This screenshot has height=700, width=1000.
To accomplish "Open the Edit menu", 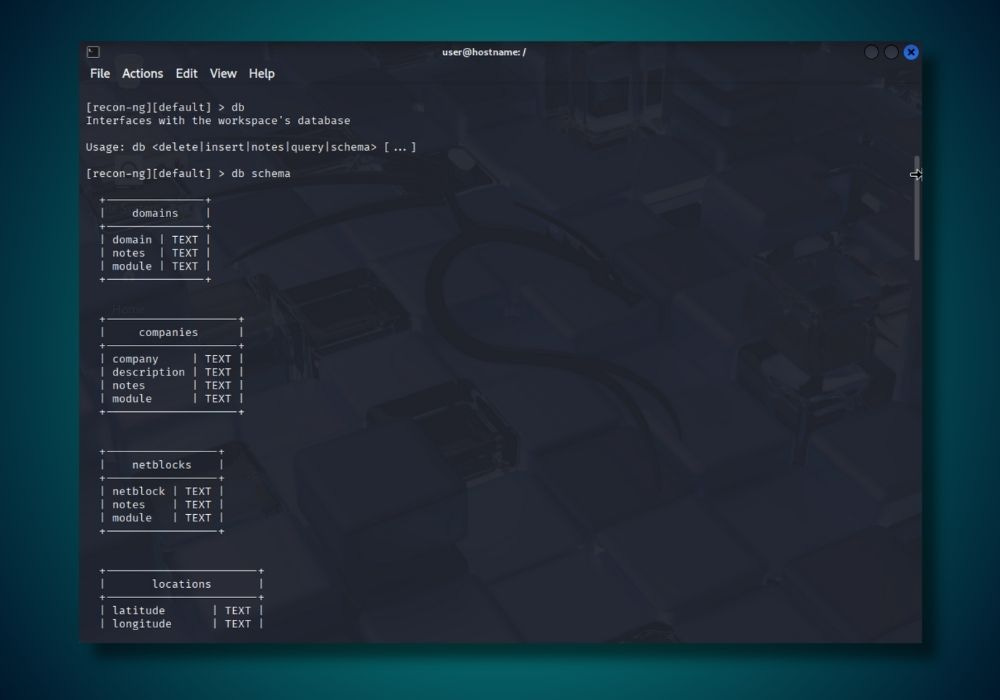I will click(186, 73).
